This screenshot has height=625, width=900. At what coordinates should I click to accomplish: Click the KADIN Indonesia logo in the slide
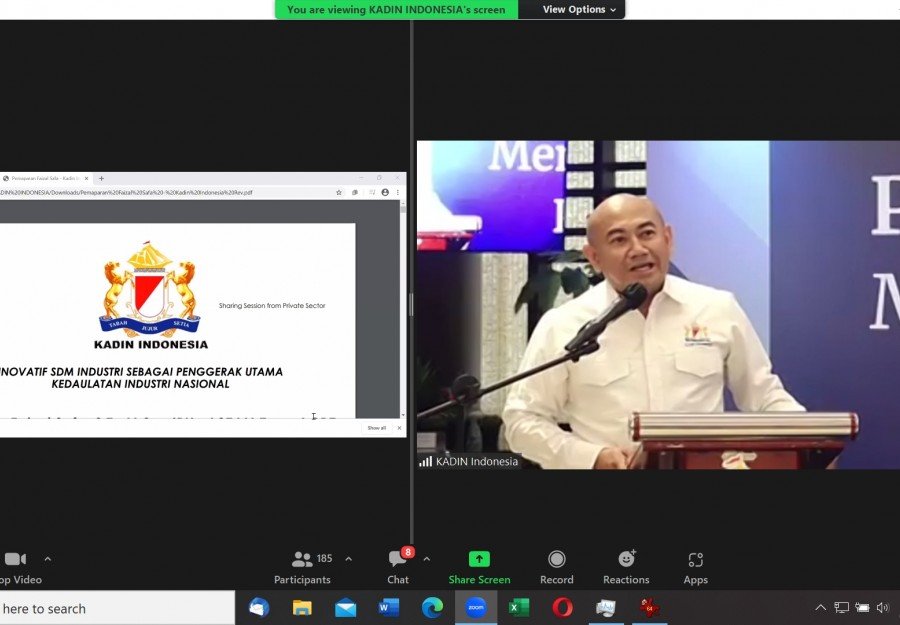click(150, 296)
